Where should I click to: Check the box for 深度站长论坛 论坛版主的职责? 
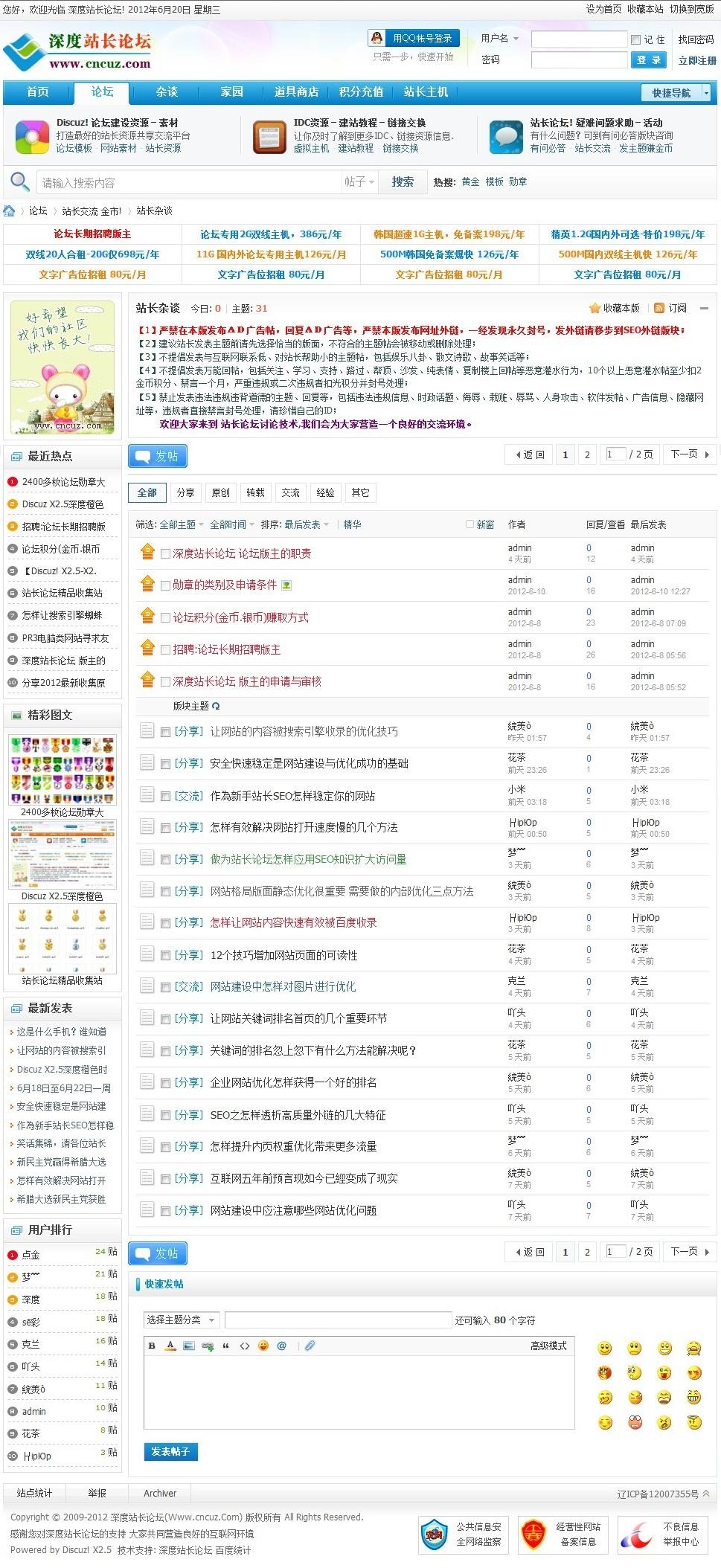point(166,554)
